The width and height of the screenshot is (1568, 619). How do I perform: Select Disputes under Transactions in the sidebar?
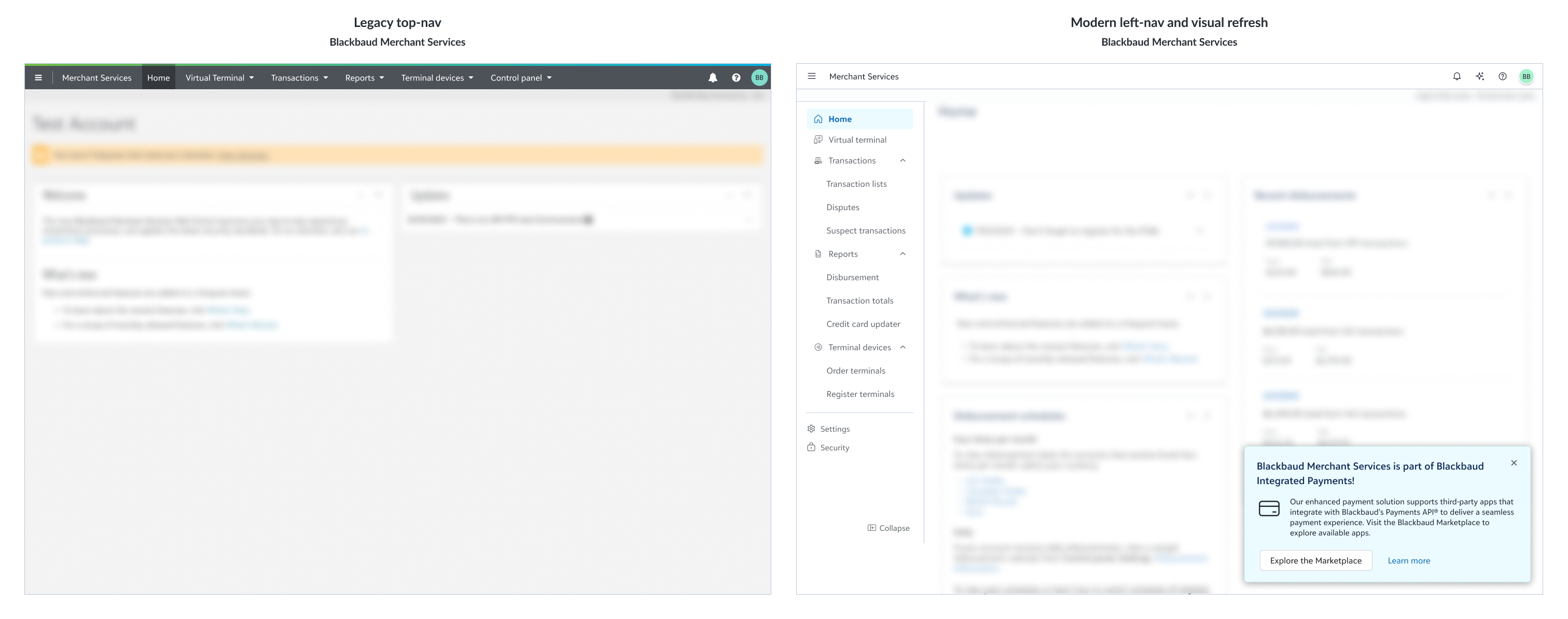click(x=842, y=207)
